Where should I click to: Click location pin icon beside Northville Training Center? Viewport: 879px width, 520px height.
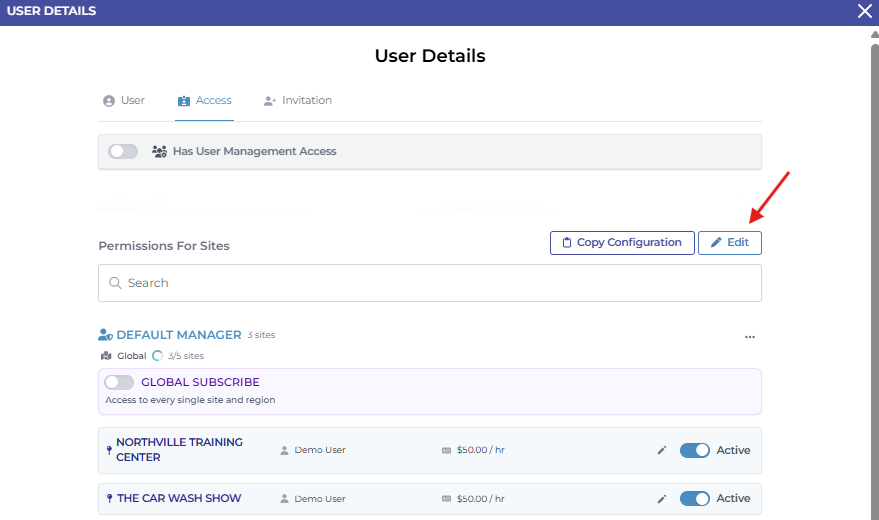pos(109,450)
